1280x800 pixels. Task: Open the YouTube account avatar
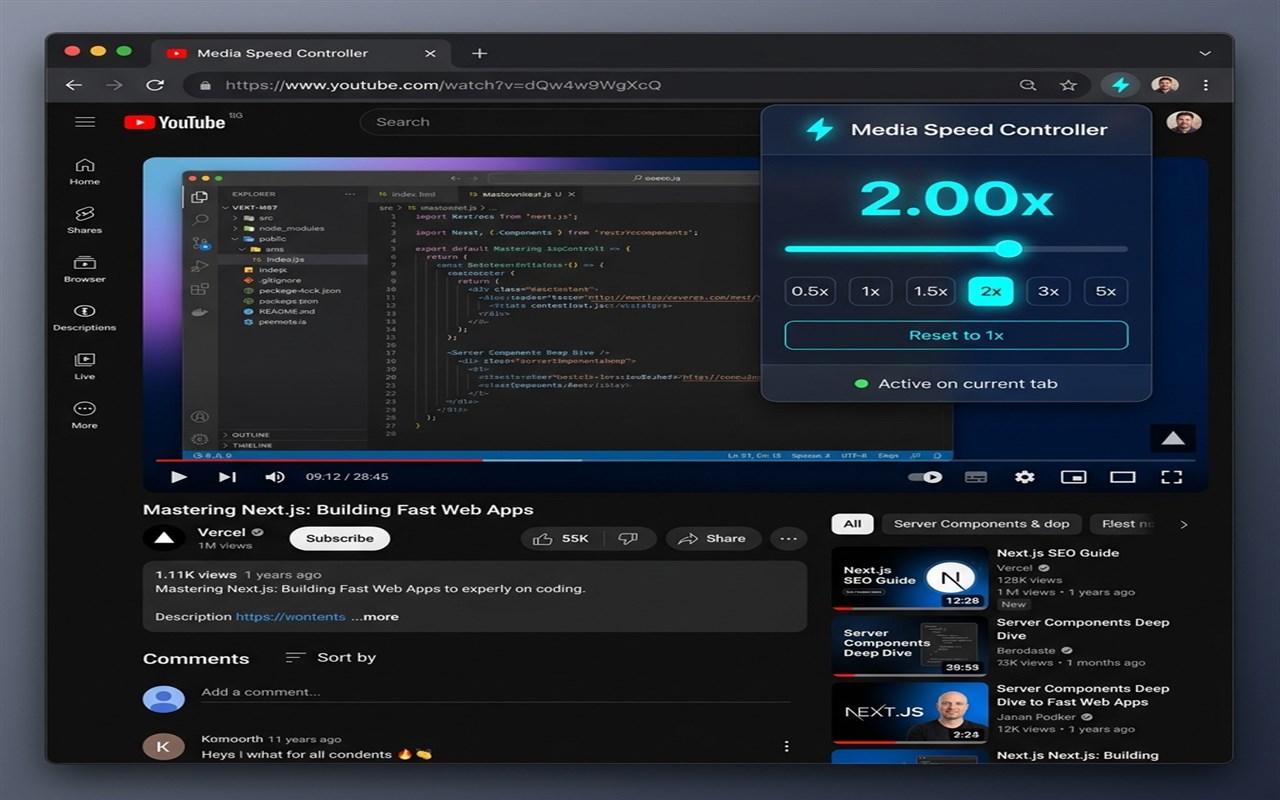[x=1184, y=122]
